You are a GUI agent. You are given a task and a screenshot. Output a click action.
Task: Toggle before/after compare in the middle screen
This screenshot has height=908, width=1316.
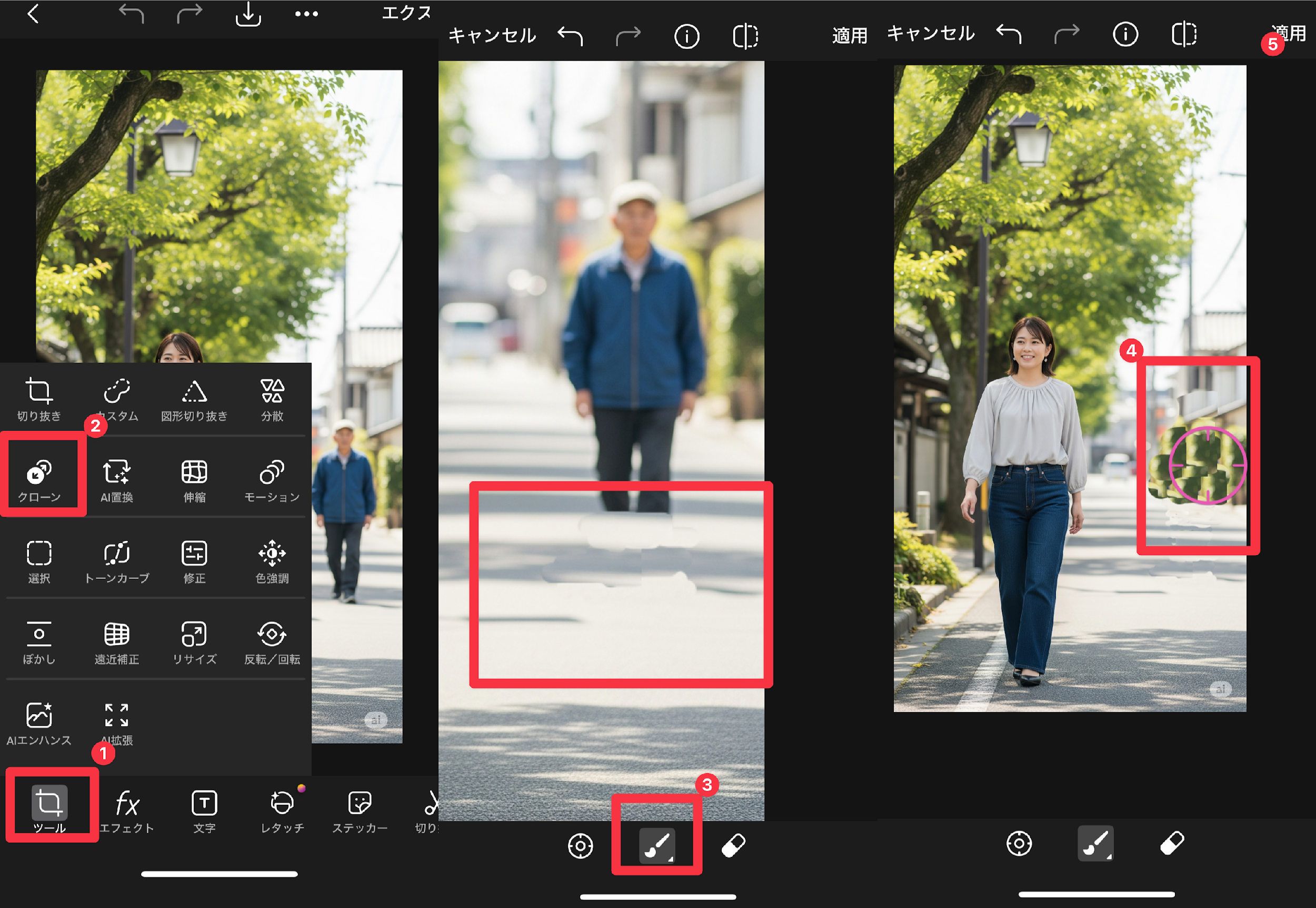tap(745, 36)
